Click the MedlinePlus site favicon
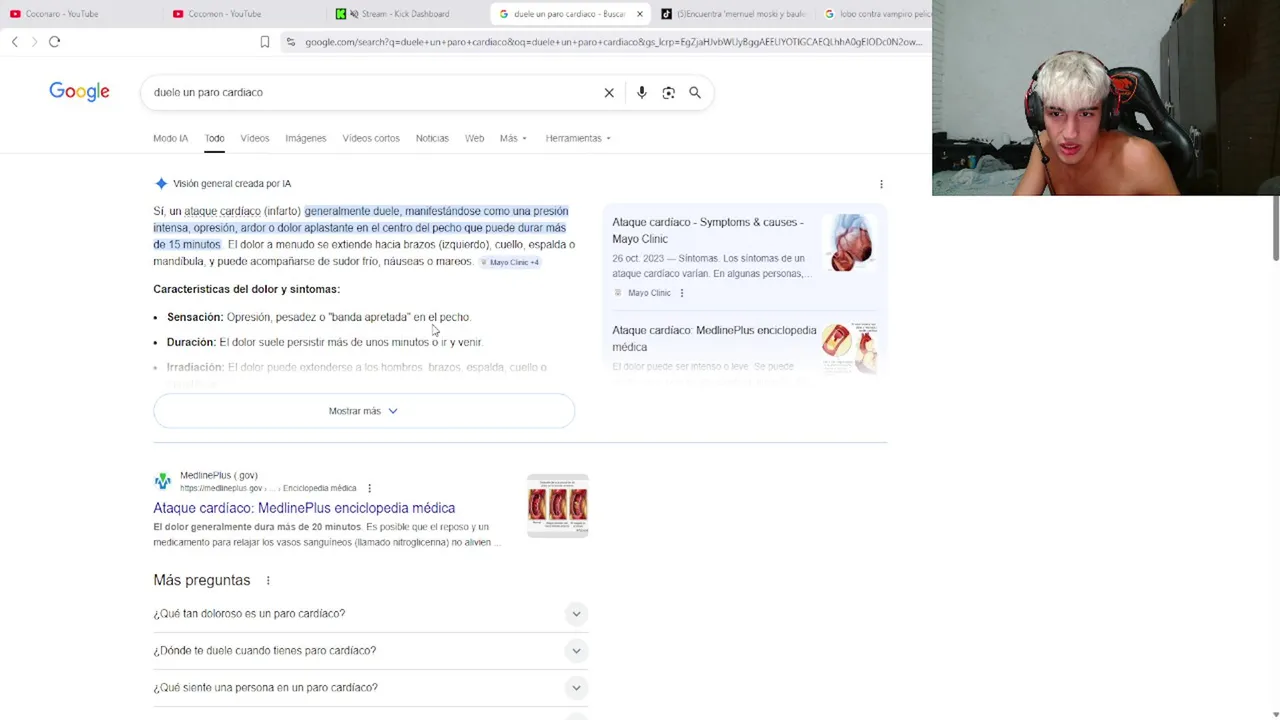Viewport: 1280px width, 720px height. click(162, 481)
